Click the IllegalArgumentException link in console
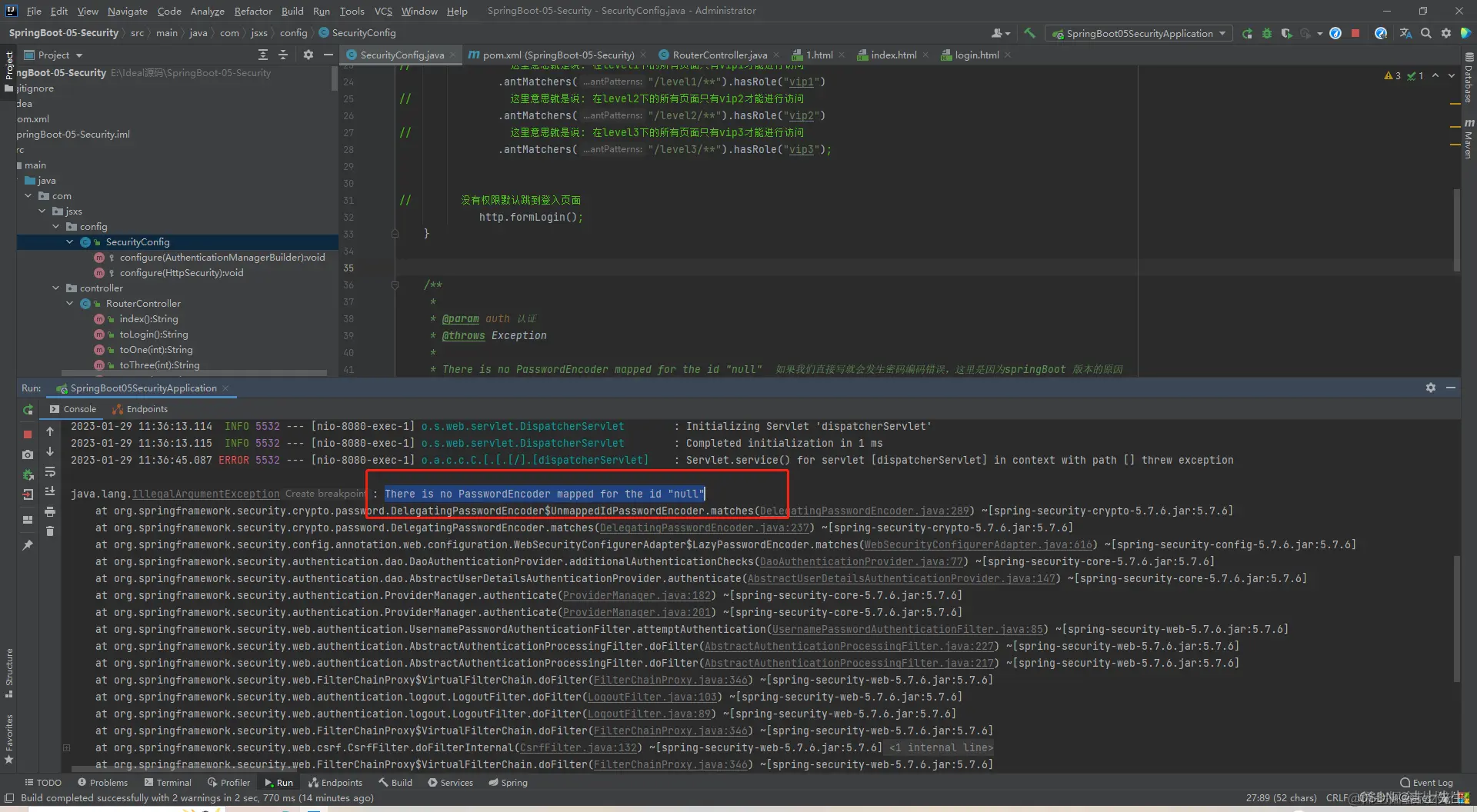This screenshot has height=812, width=1477. [205, 494]
